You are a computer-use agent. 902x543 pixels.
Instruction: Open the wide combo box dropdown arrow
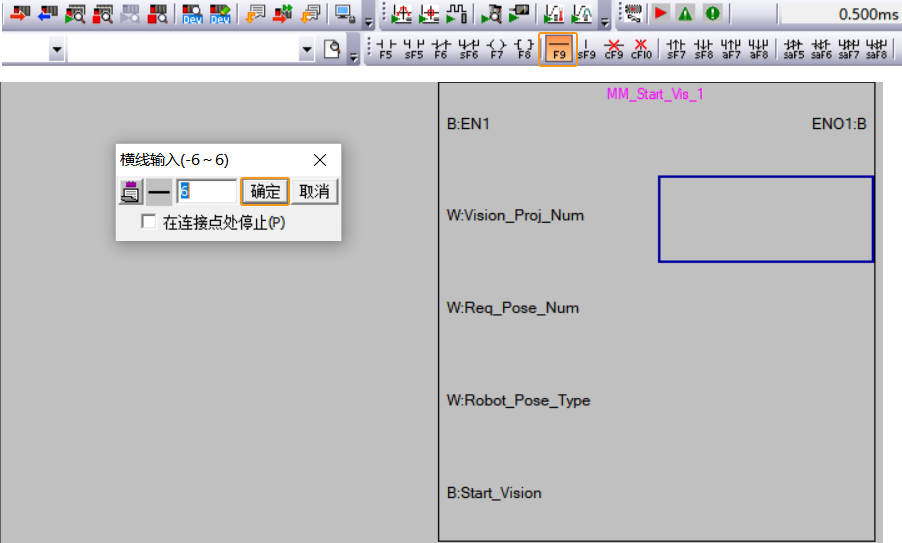[x=307, y=49]
